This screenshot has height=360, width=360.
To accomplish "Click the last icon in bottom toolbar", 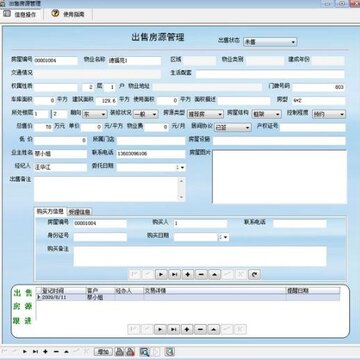I will pos(170,351).
